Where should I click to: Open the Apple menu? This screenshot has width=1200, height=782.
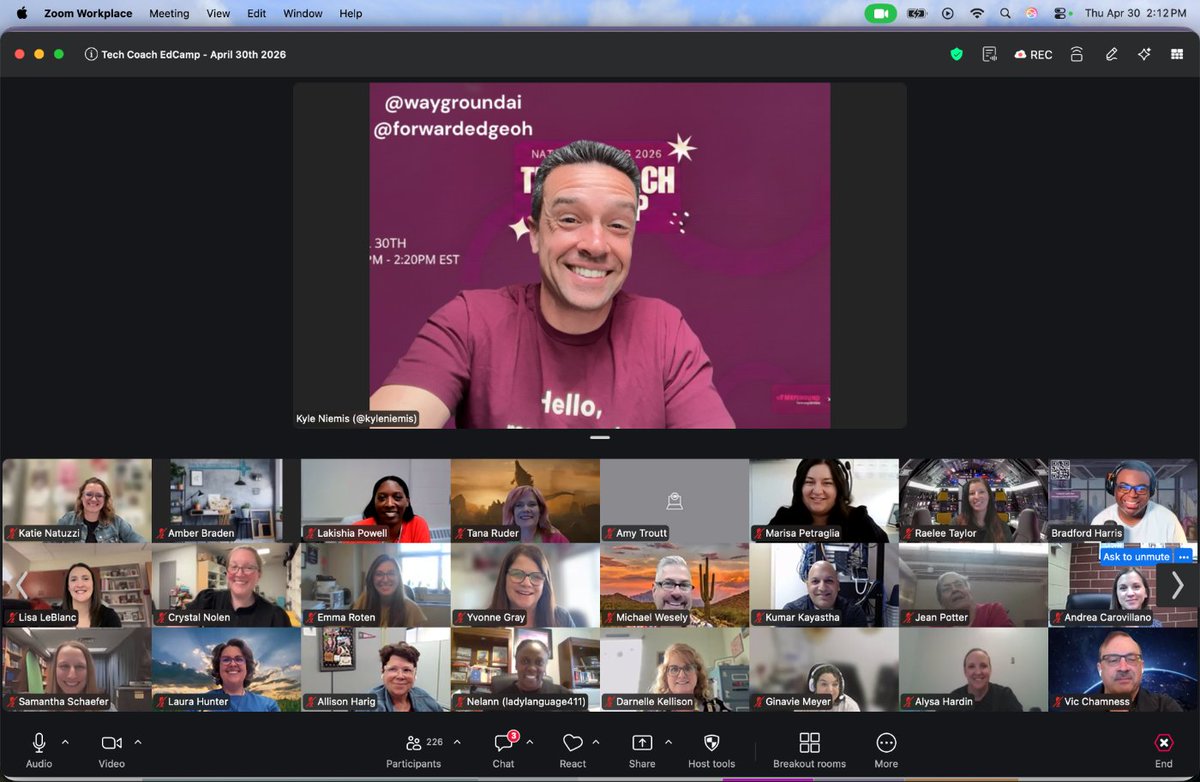point(22,13)
